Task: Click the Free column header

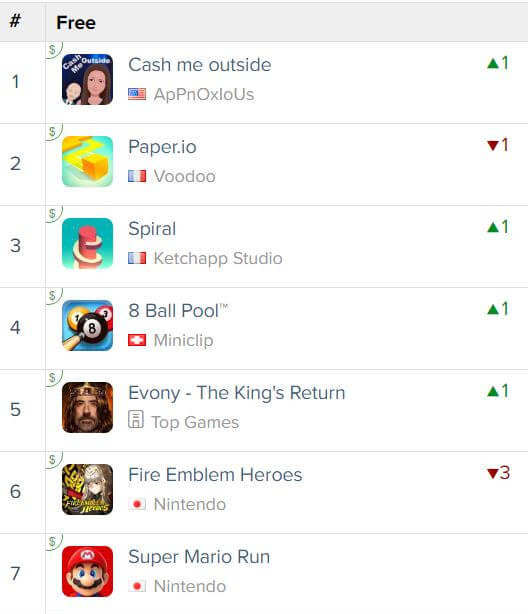Action: click(x=76, y=23)
